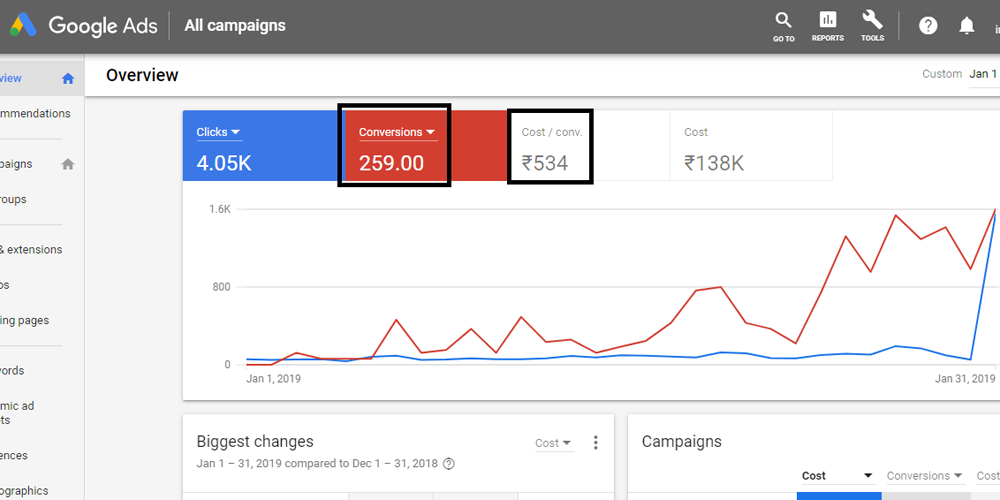1000x500 pixels.
Task: Open the notifications bell
Action: pos(966,26)
